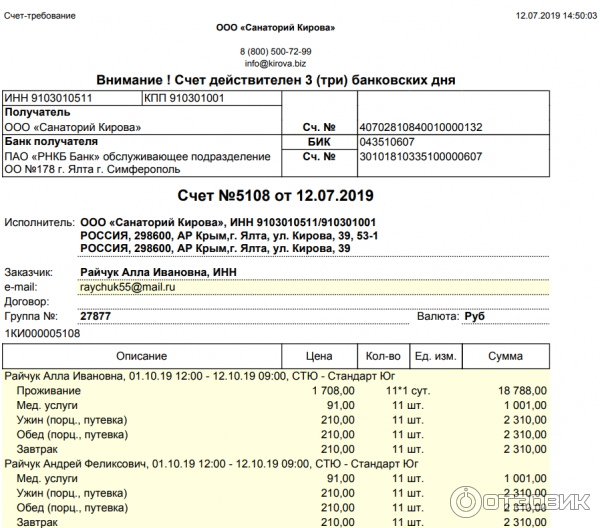Viewport: 600px width, 528px height.
Task: Click the Кол-во column header
Action: (x=383, y=356)
